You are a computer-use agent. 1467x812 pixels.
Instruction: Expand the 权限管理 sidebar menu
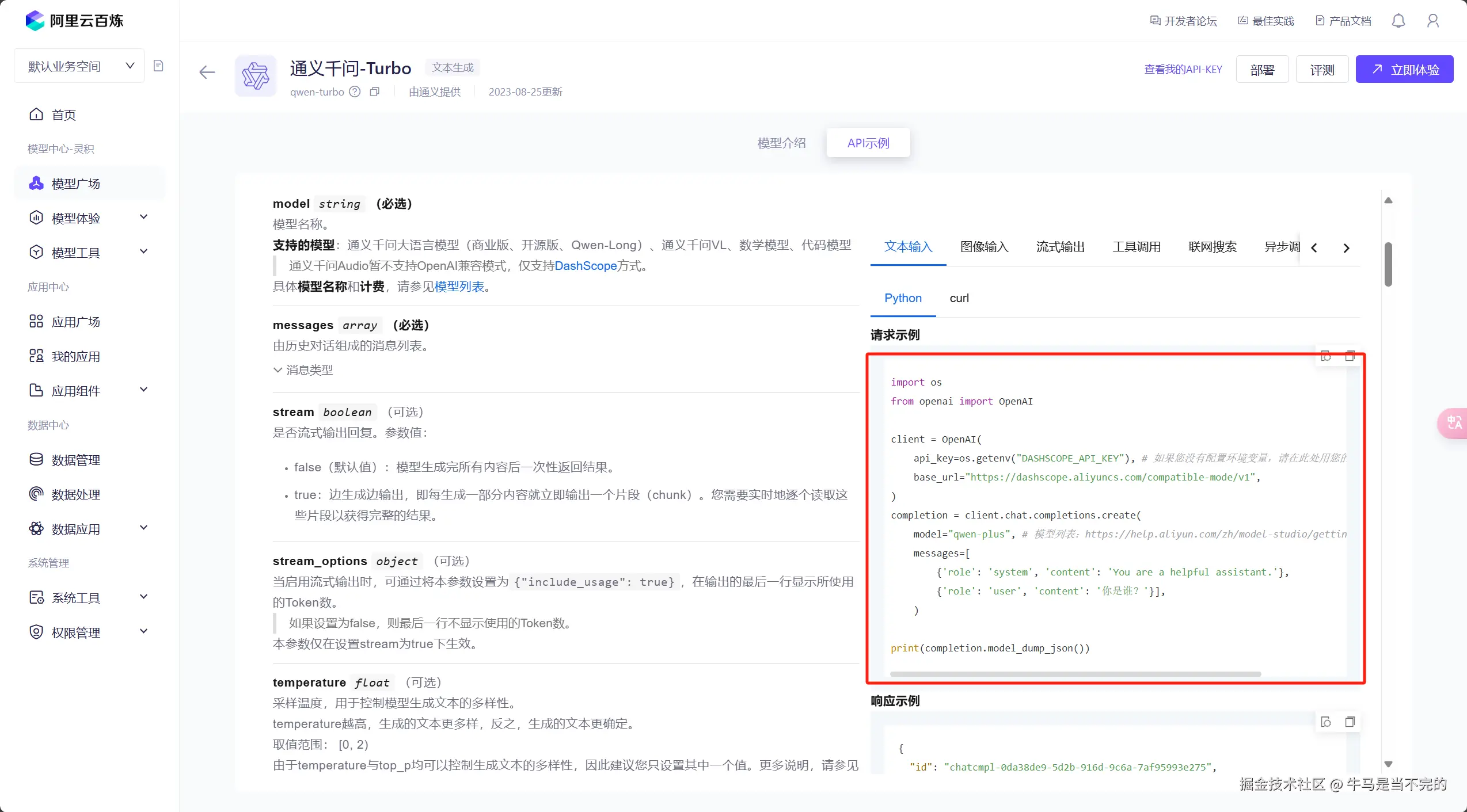(x=89, y=632)
